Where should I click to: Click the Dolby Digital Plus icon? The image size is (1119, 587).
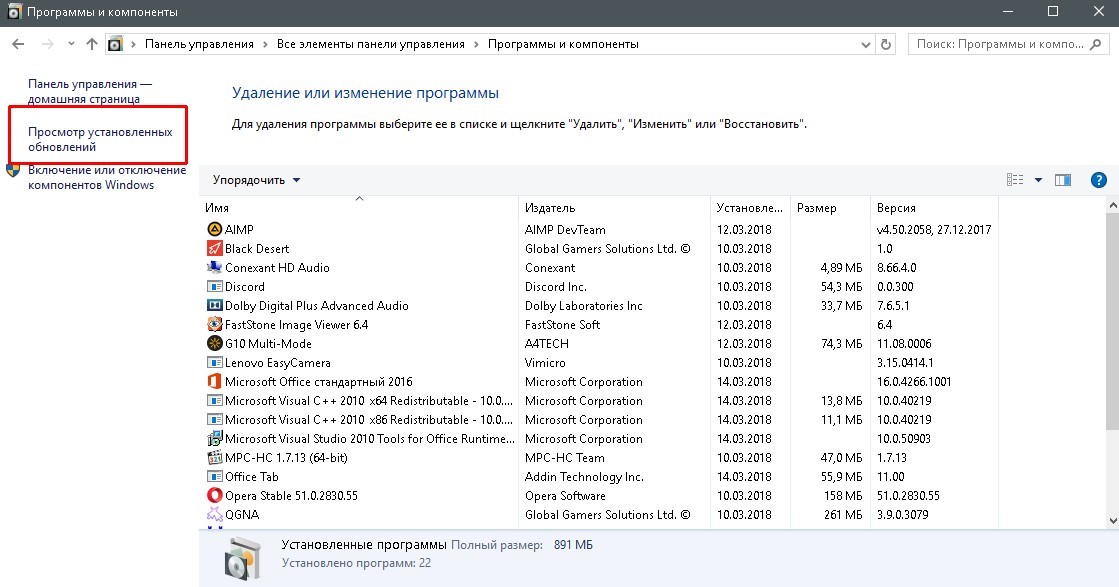pos(214,305)
